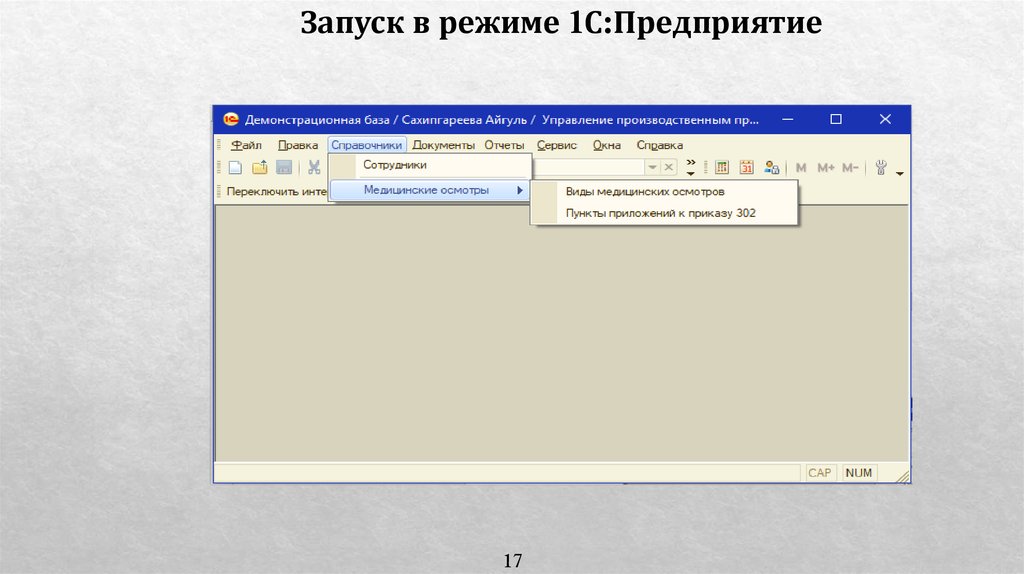The width and height of the screenshot is (1024, 574).
Task: Open the calculator icon in toolbar
Action: tap(721, 168)
